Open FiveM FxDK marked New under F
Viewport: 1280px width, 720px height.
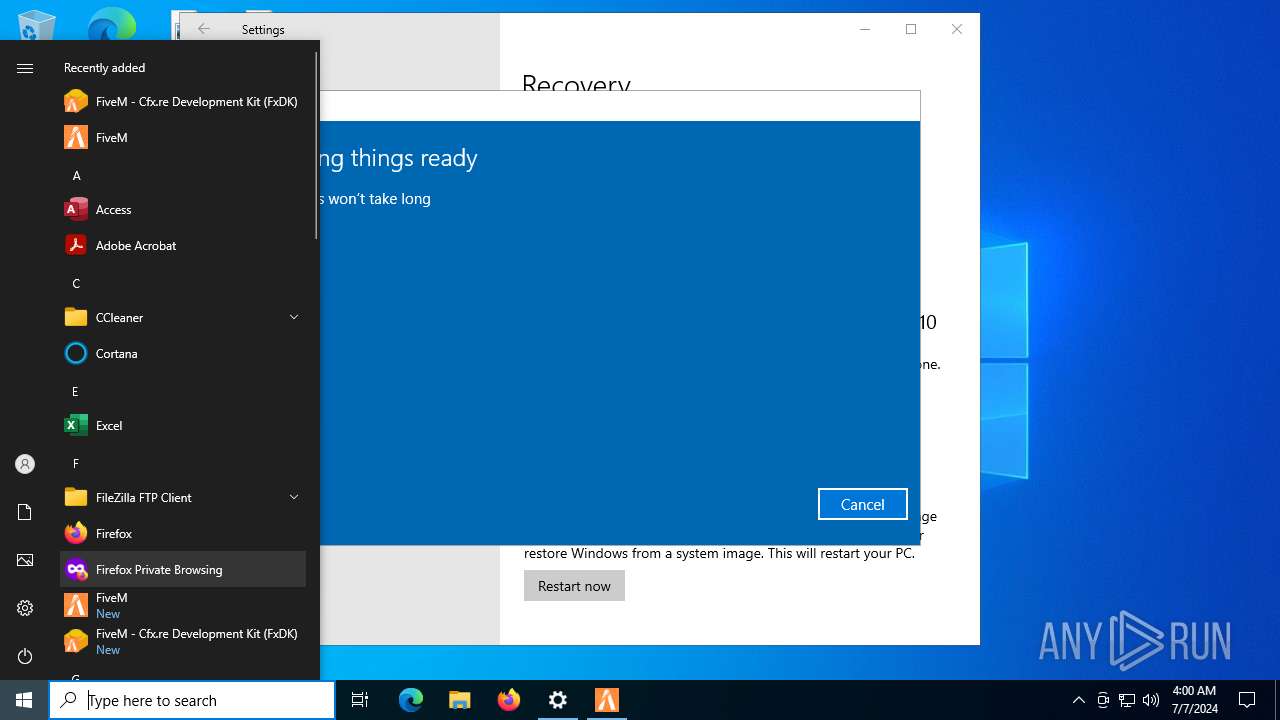pos(183,641)
